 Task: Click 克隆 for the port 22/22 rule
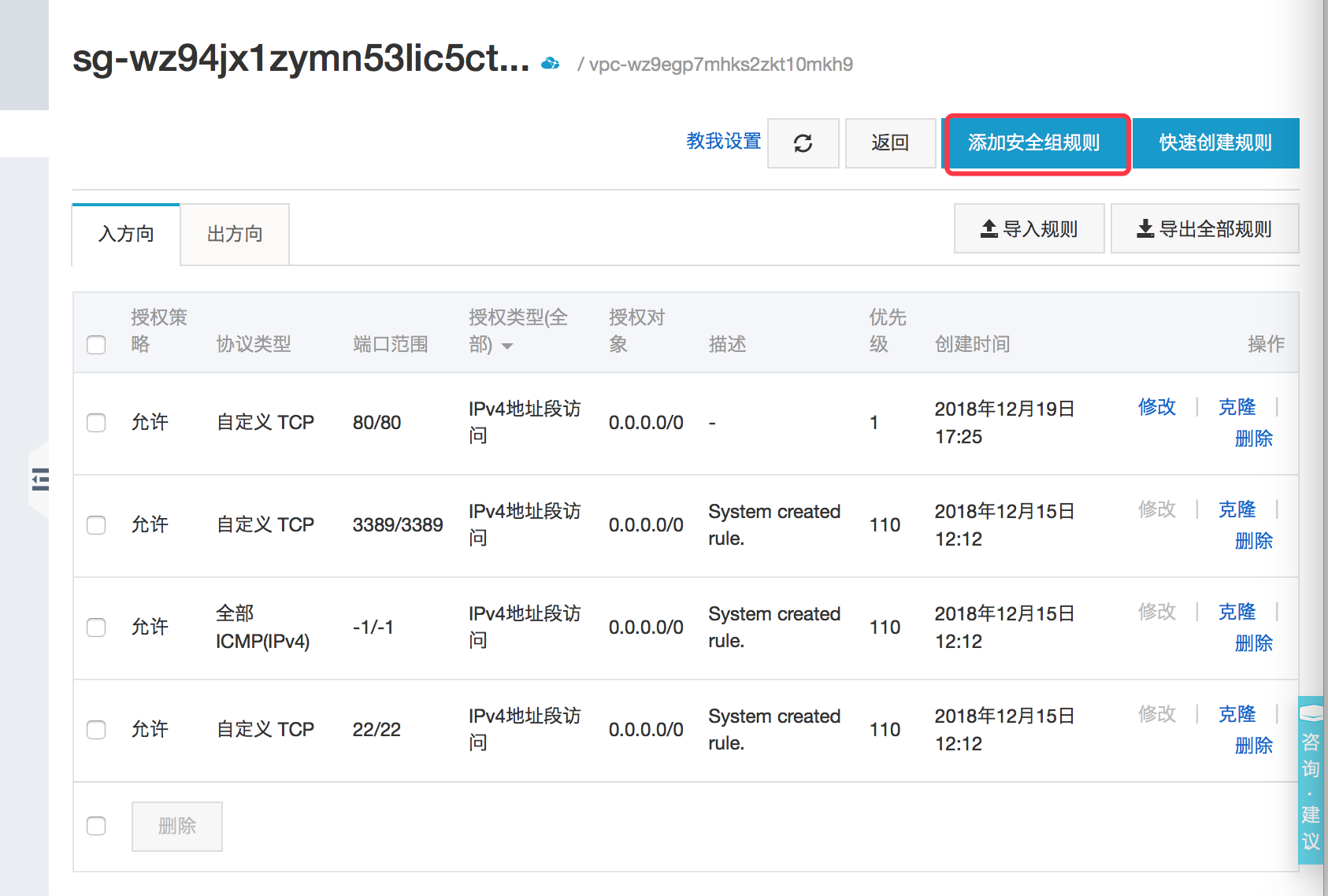(x=1237, y=714)
